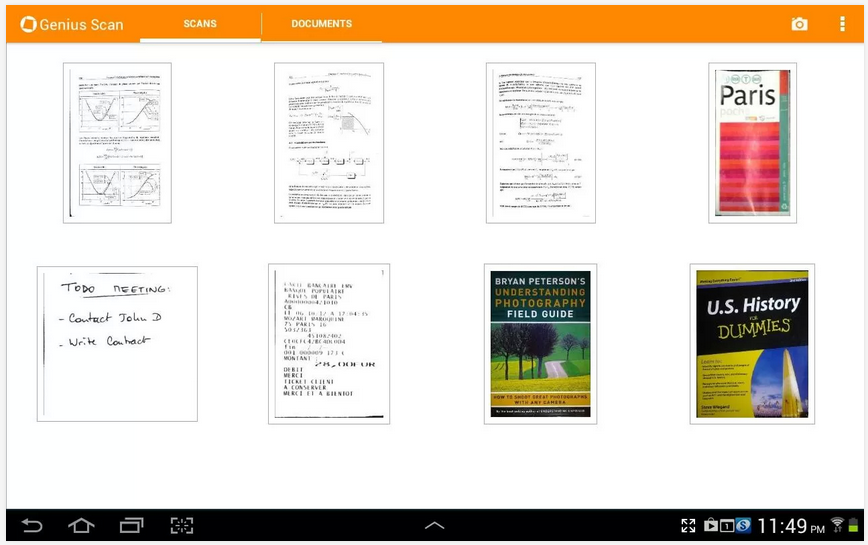Tap the 11:49 PM clock
The width and height of the screenshot is (868, 545).
(x=790, y=526)
